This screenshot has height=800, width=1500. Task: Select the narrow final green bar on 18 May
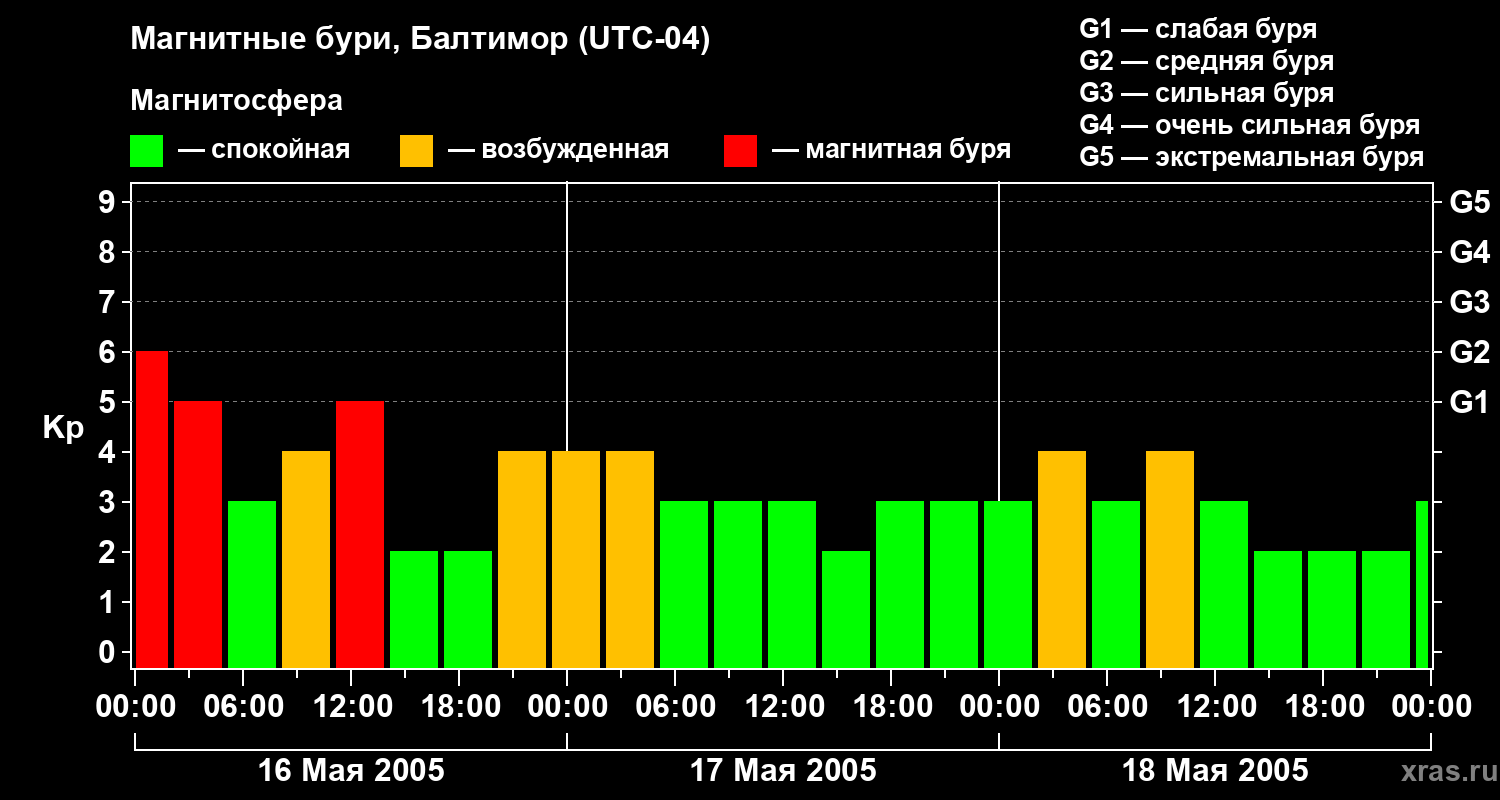[x=1422, y=584]
